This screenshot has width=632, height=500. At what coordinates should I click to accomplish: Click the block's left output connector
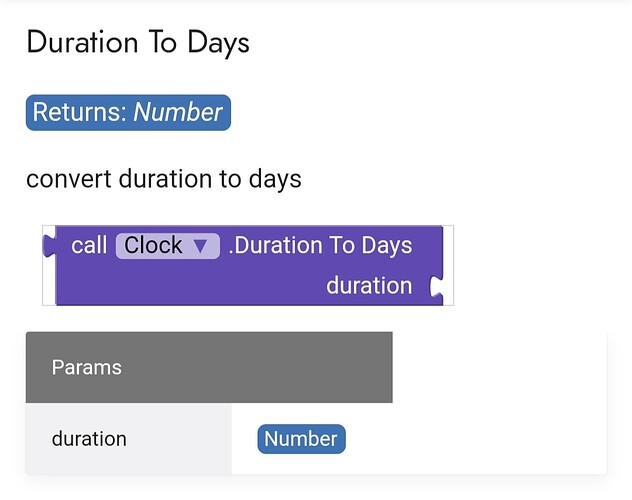(49, 245)
